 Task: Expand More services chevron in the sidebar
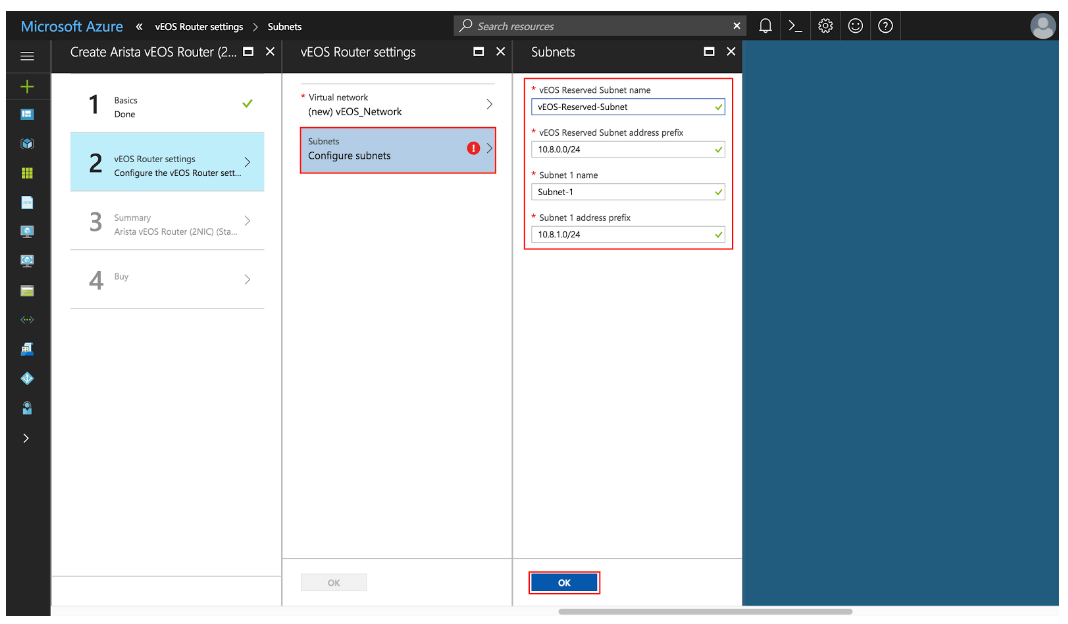click(x=26, y=438)
